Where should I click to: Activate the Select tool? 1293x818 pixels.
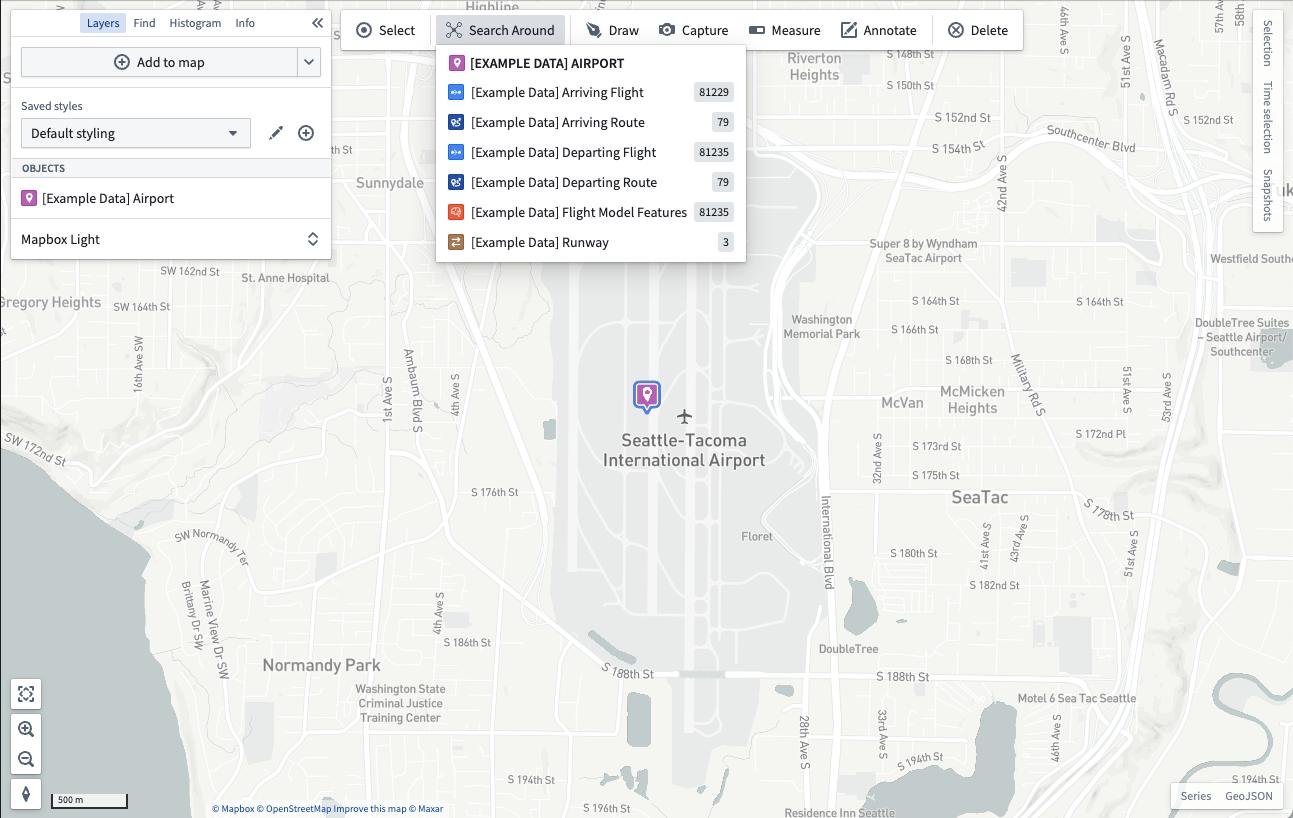(385, 30)
